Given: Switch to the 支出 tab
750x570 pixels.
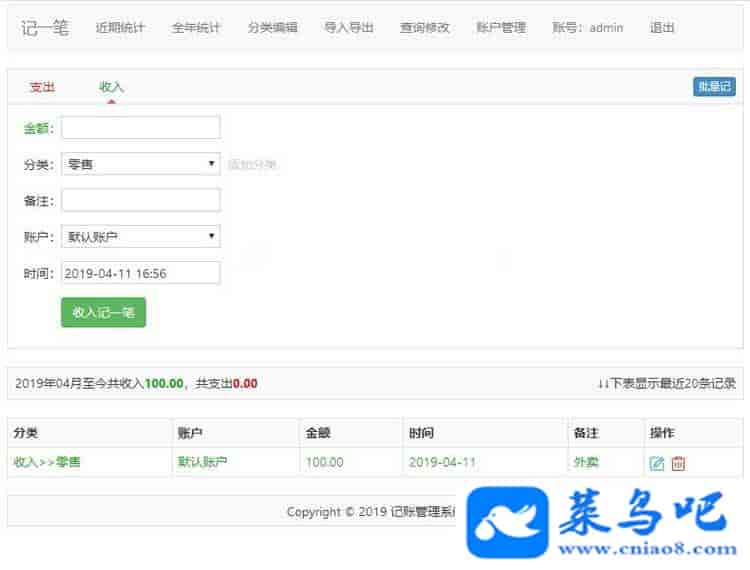Looking at the screenshot, I should point(42,87).
